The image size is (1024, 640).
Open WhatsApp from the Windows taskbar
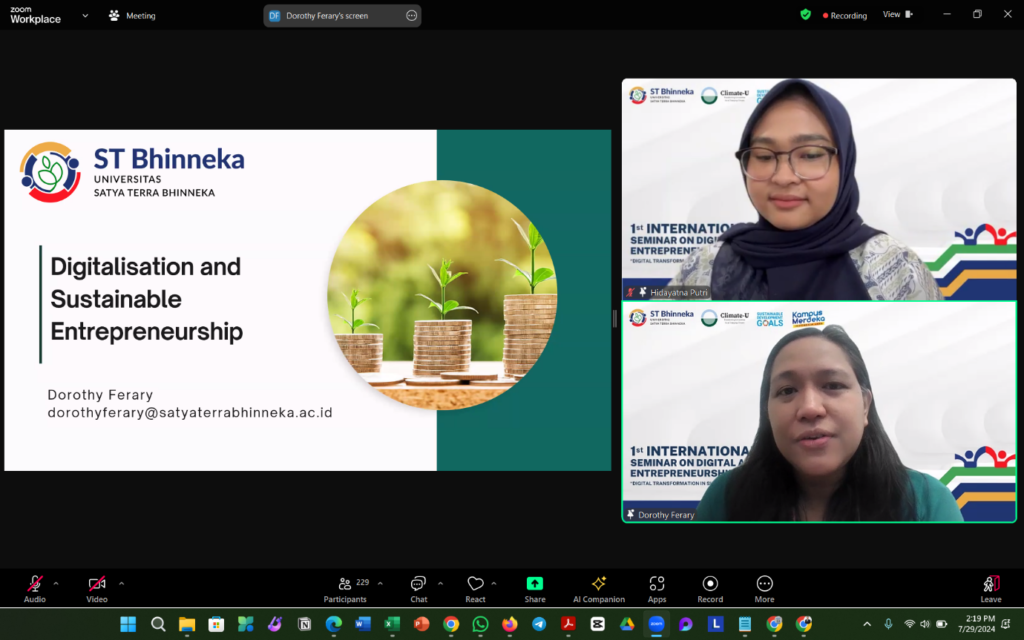(480, 625)
